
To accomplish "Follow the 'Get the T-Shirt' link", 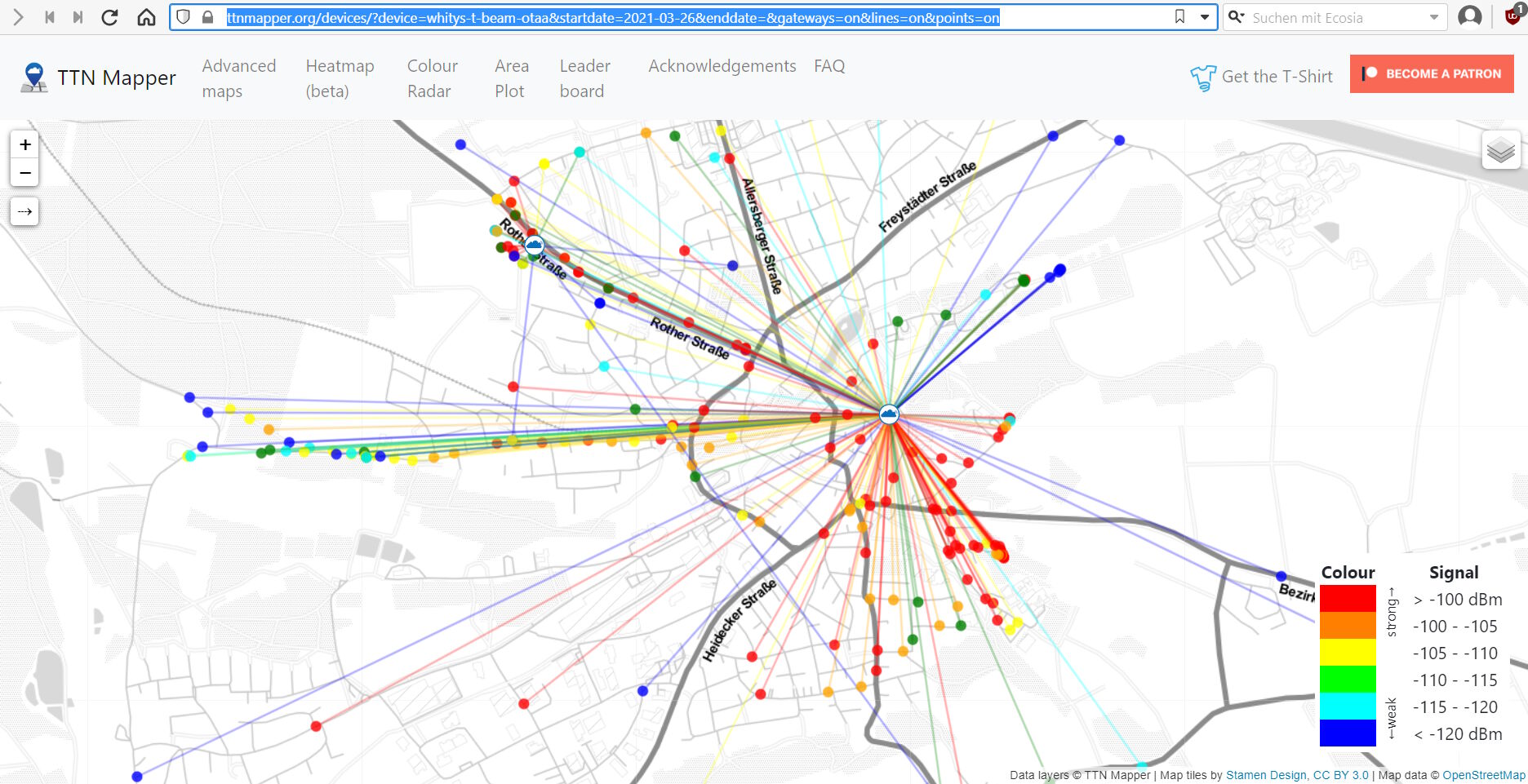I will [1277, 77].
